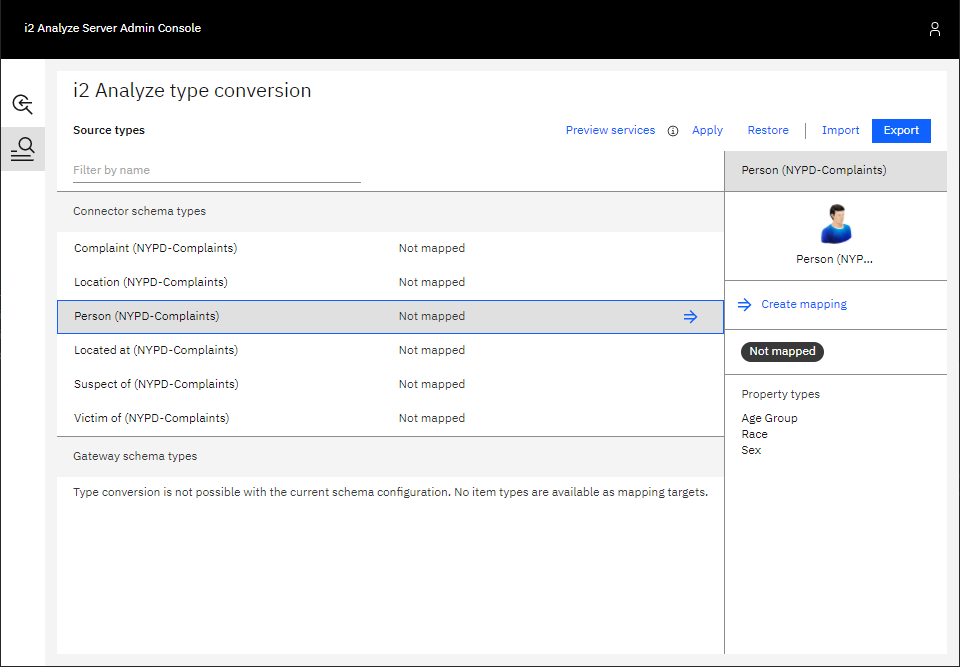Click the Not mapped status badge
Image resolution: width=960 pixels, height=667 pixels.
(x=782, y=351)
